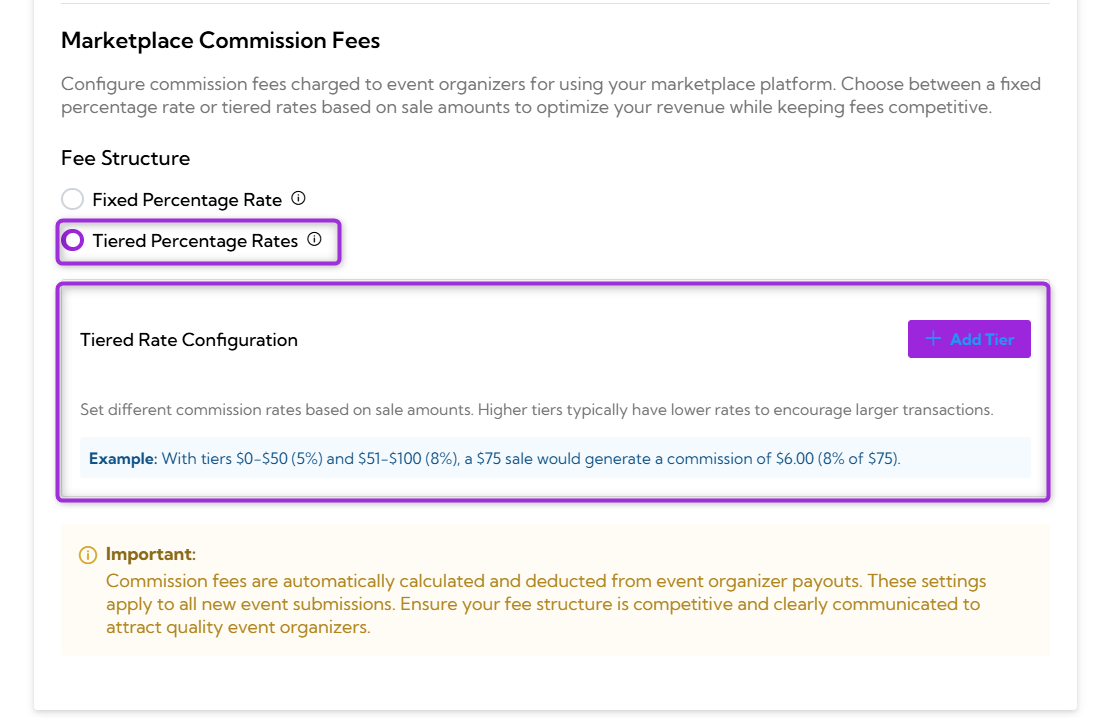Click the Important warning notice text

545,603
